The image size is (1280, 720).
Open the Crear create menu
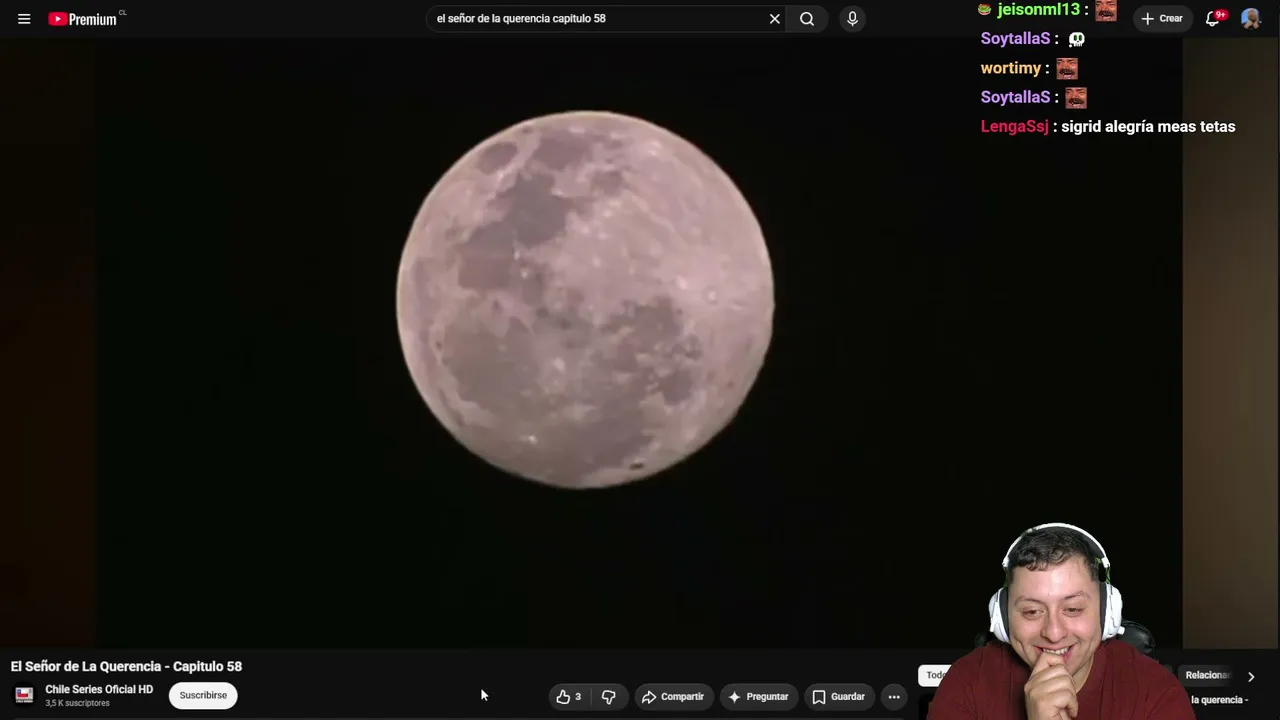[x=1162, y=19]
